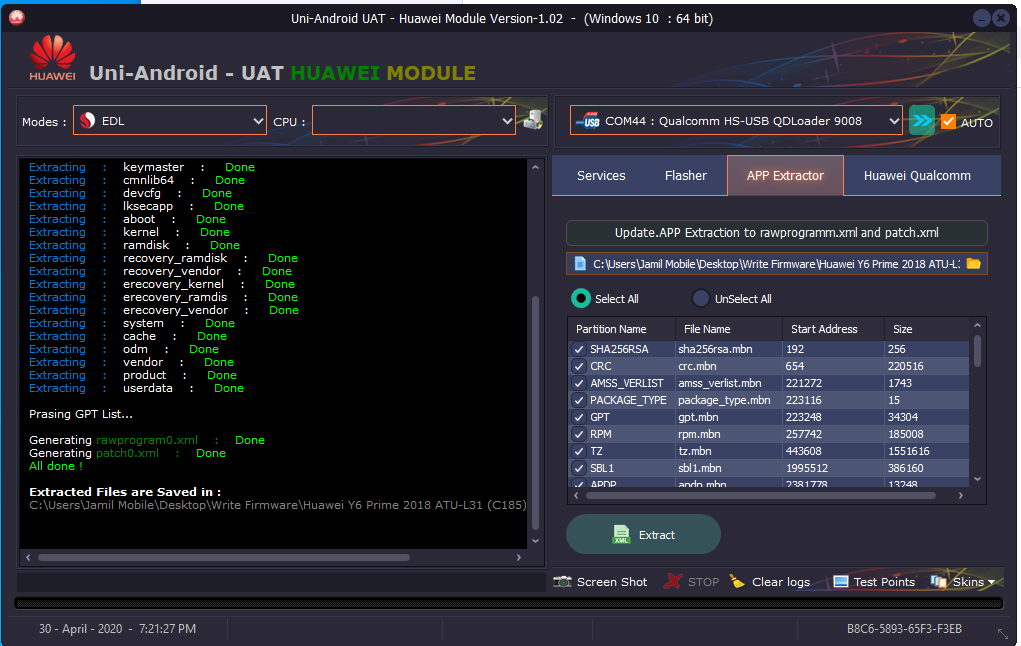Image resolution: width=1021 pixels, height=646 pixels.
Task: Click the folder browse icon for Update.APP
Action: (x=973, y=264)
